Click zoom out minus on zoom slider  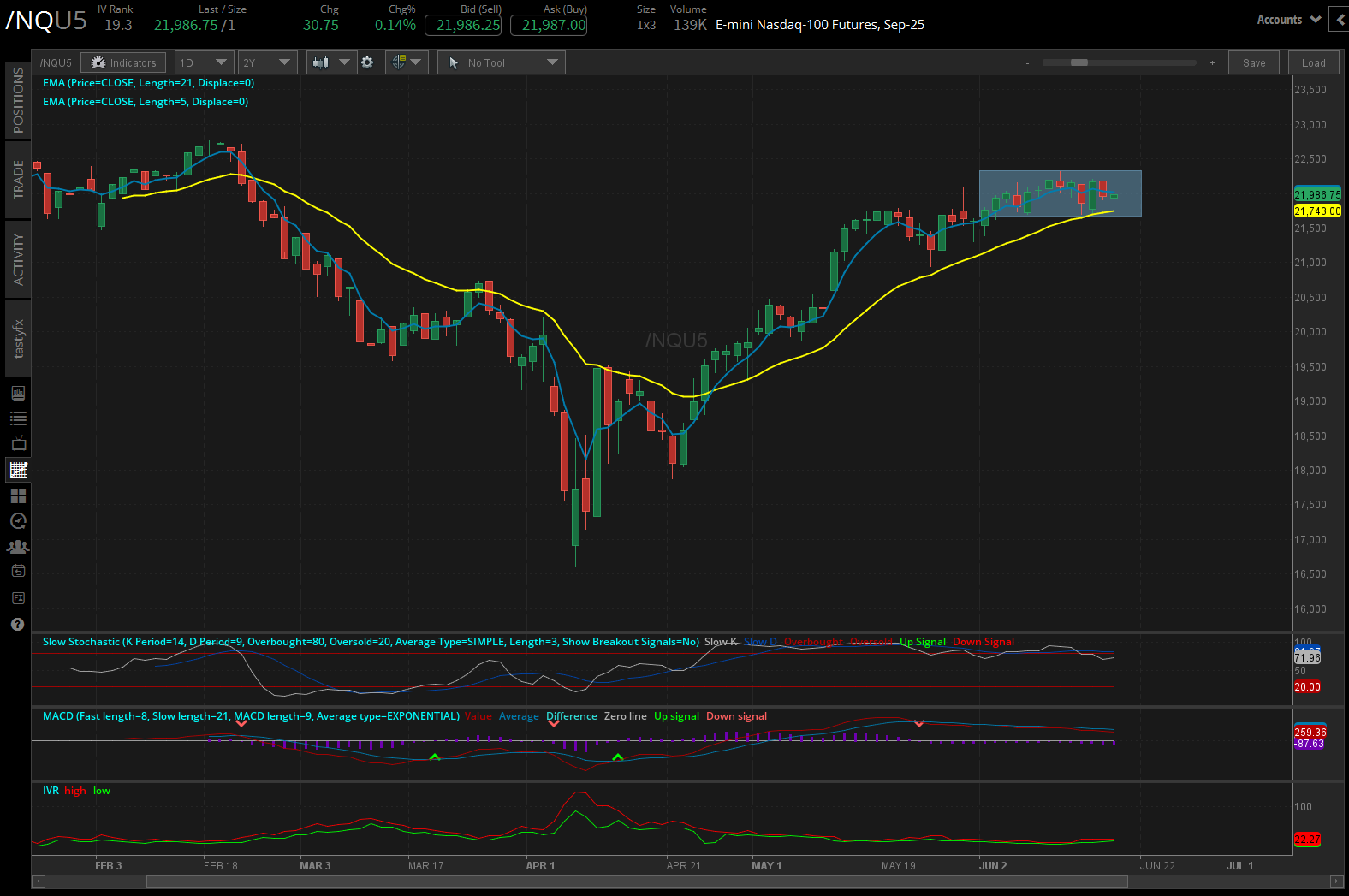pyautogui.click(x=1027, y=62)
